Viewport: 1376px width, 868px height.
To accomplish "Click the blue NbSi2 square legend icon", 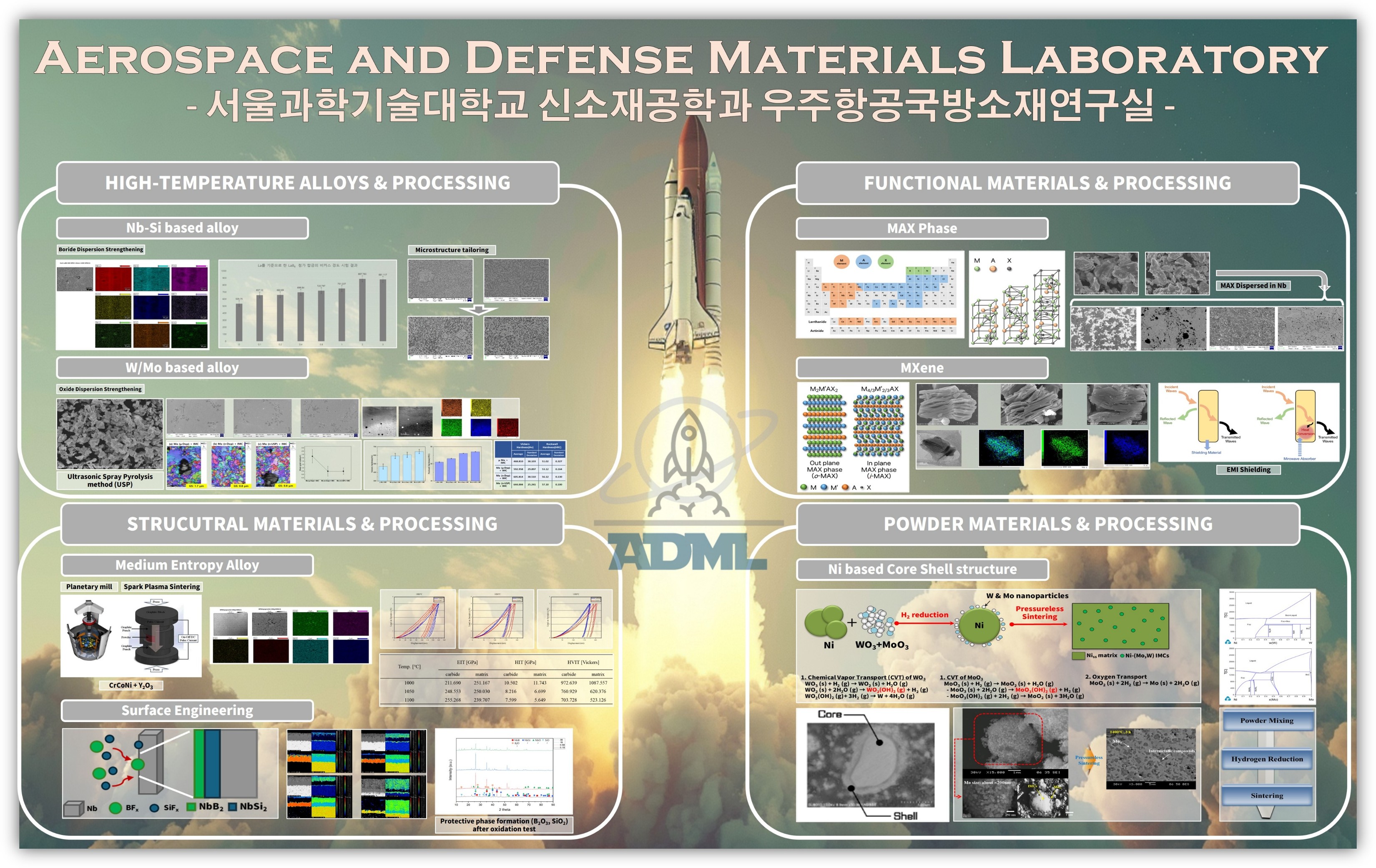I will 233,807.
